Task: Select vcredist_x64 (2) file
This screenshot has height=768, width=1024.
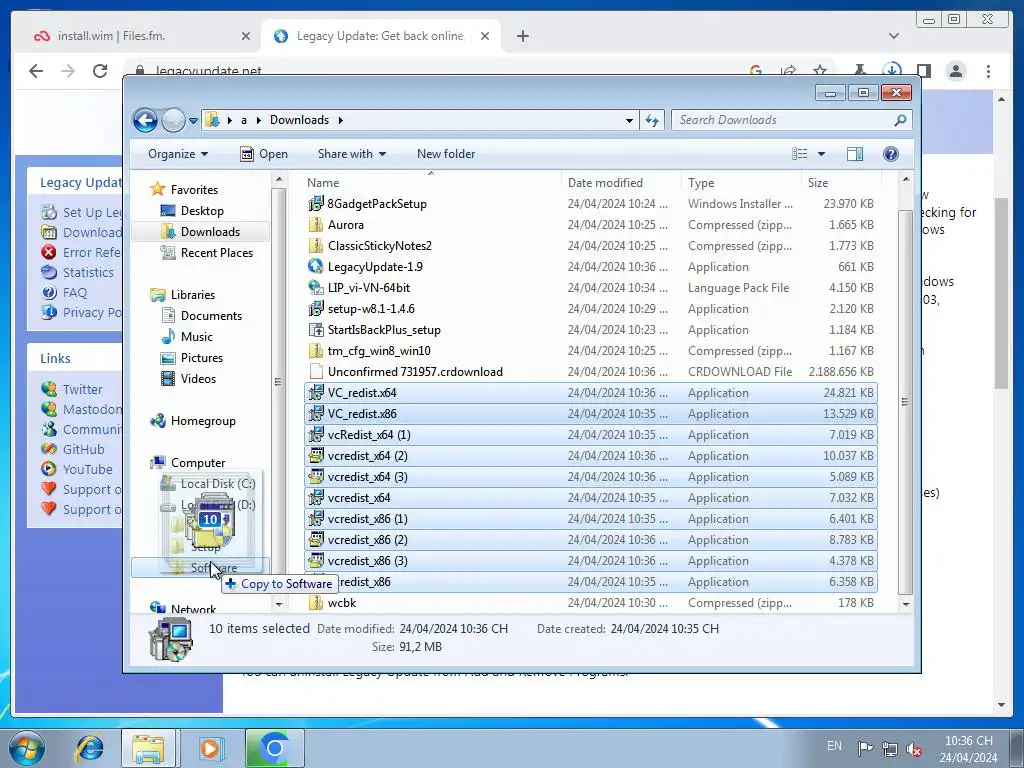Action: pyautogui.click(x=590, y=456)
